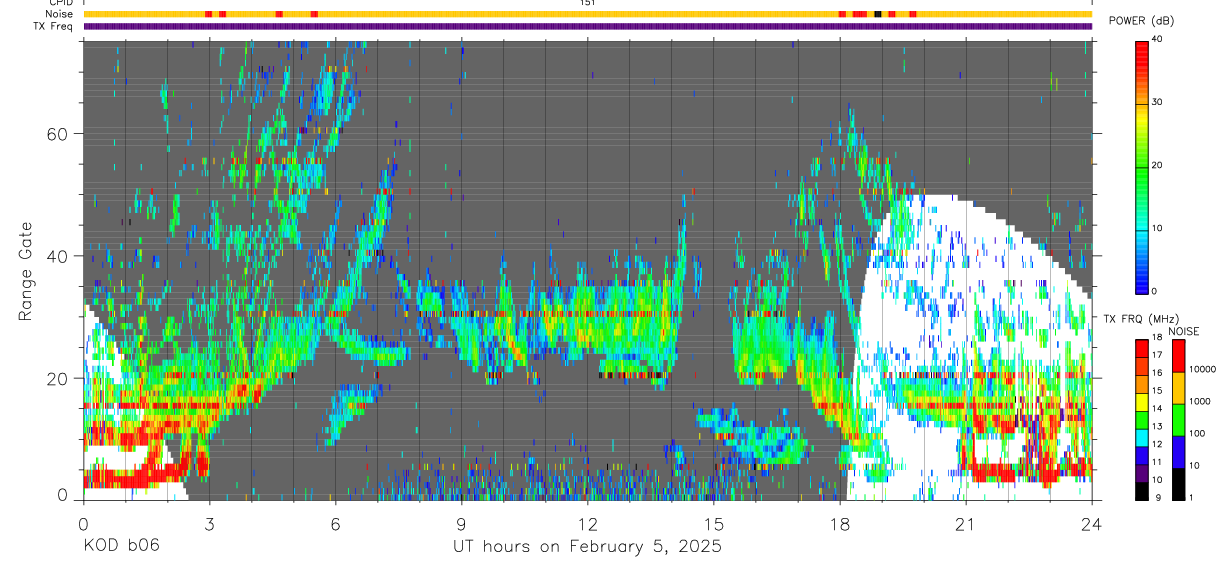This screenshot has width=1228, height=567.
Task: Click the green noise swatch above 100
Action: pos(1178,419)
